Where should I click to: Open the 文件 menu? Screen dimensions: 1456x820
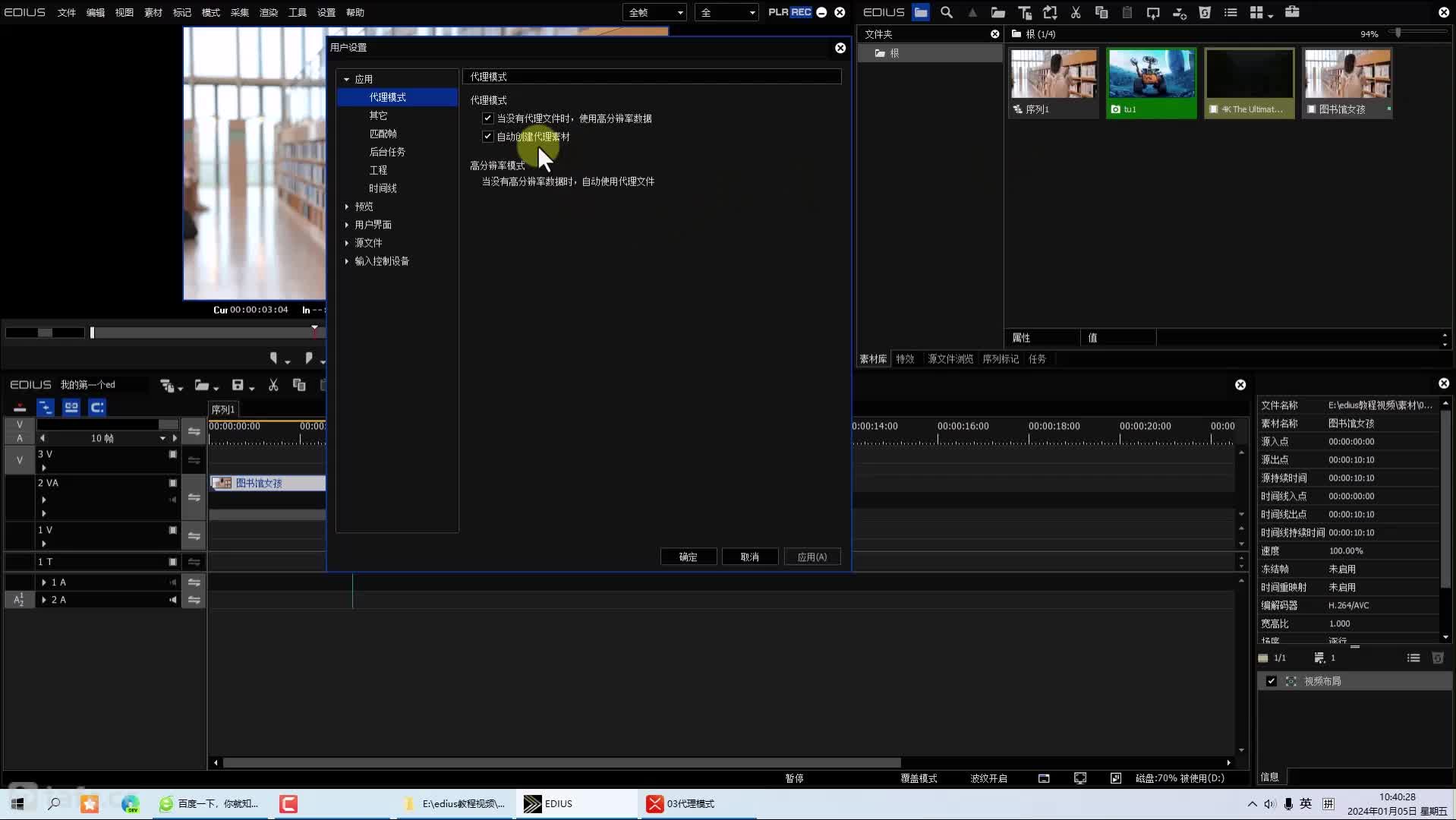click(x=67, y=12)
